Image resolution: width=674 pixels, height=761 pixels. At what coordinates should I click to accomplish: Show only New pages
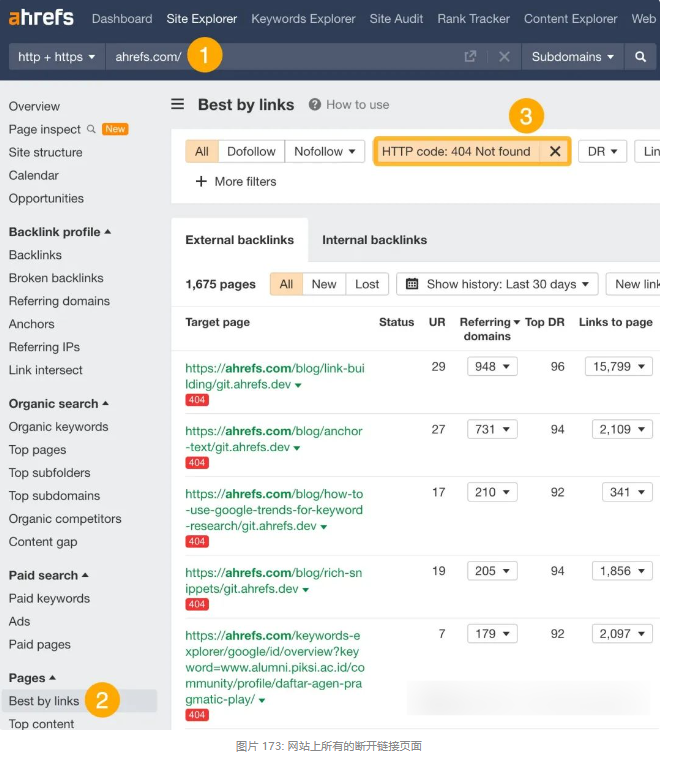click(324, 284)
